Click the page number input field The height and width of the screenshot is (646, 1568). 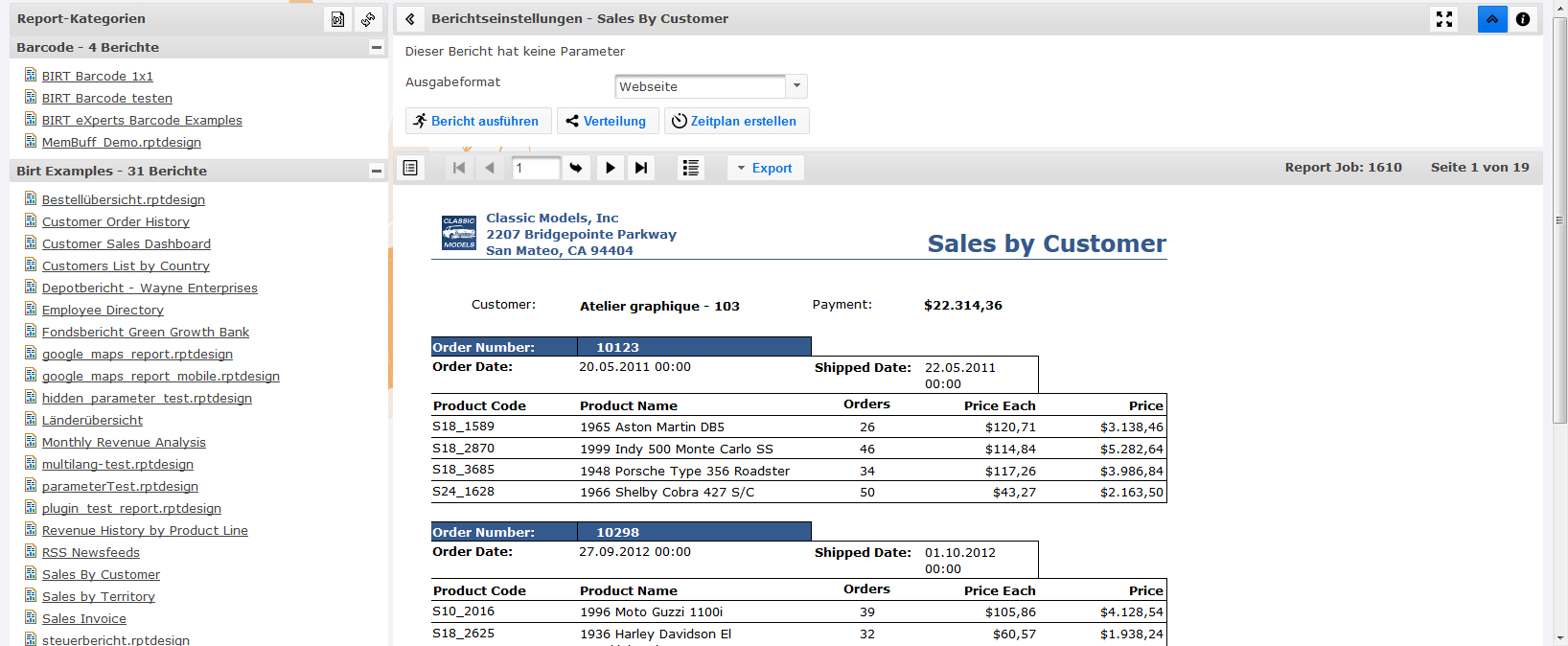[x=535, y=168]
